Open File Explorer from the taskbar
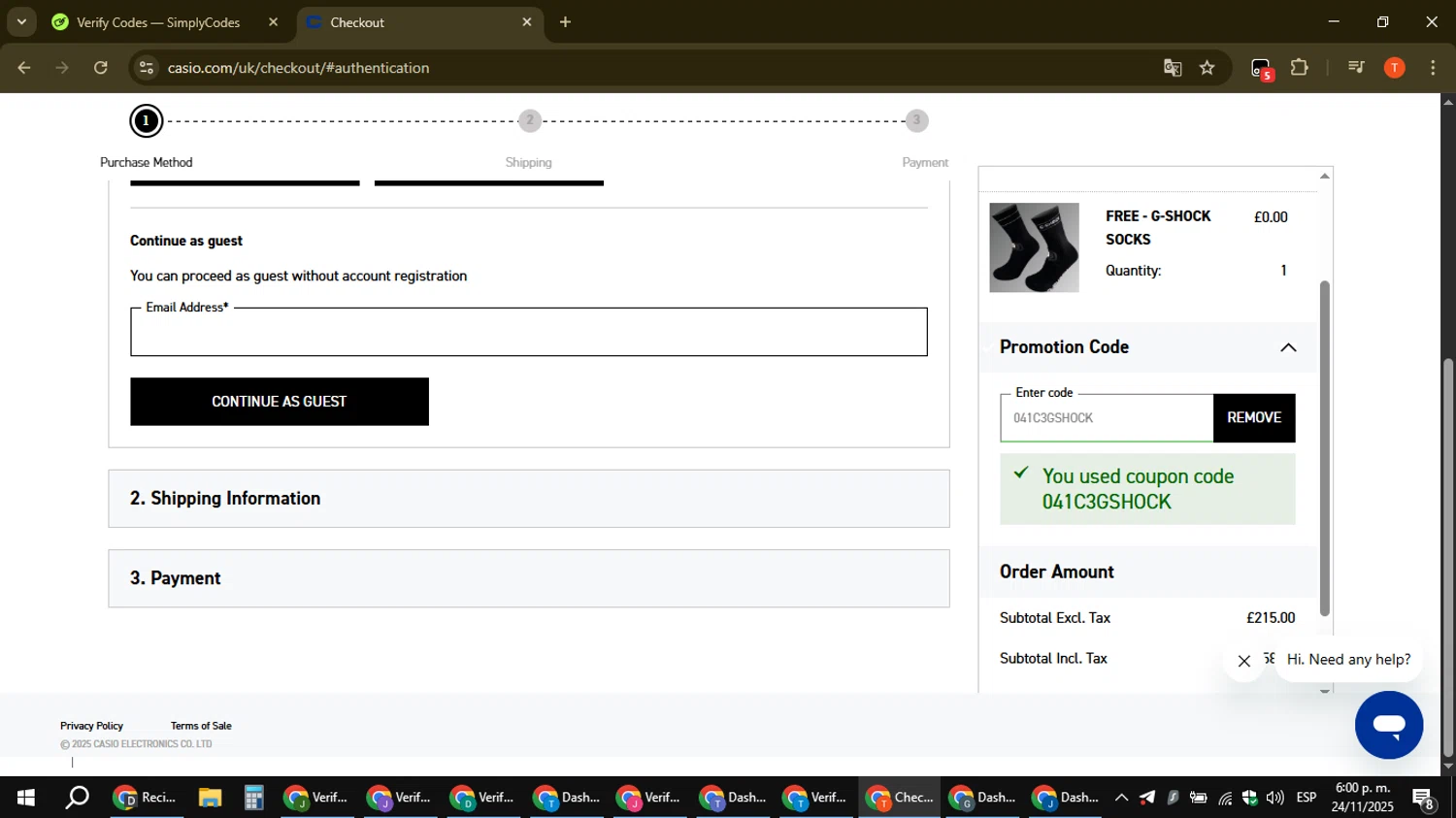The height and width of the screenshot is (818, 1456). point(210,798)
